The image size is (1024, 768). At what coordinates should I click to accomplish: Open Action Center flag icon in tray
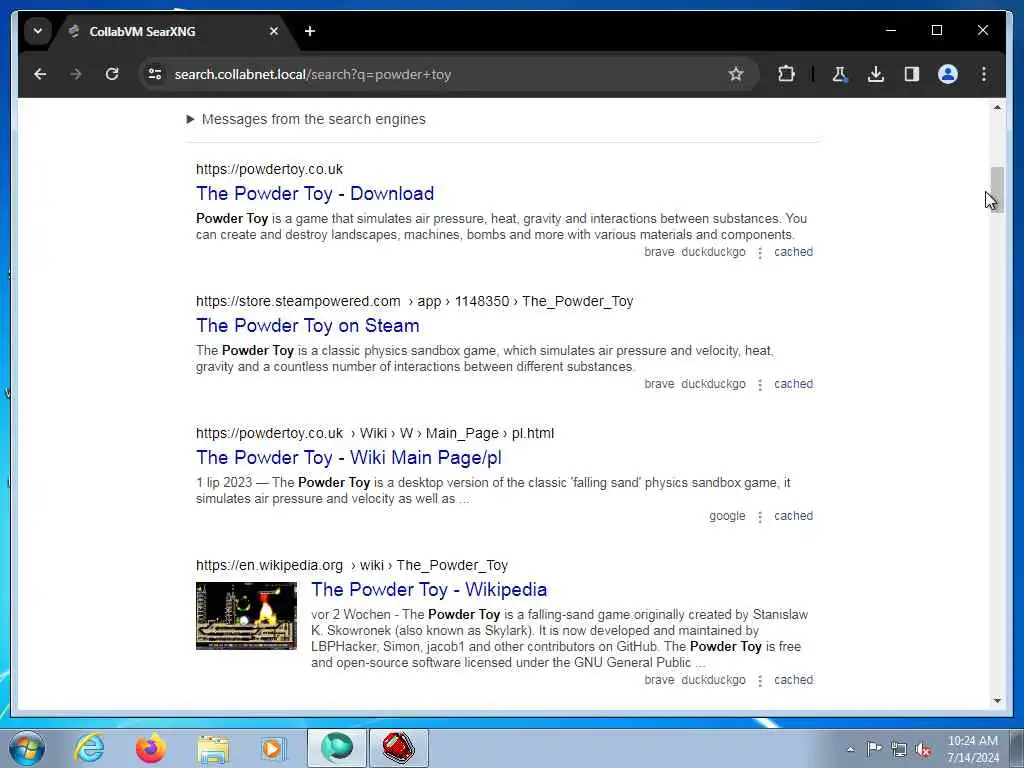(x=874, y=749)
